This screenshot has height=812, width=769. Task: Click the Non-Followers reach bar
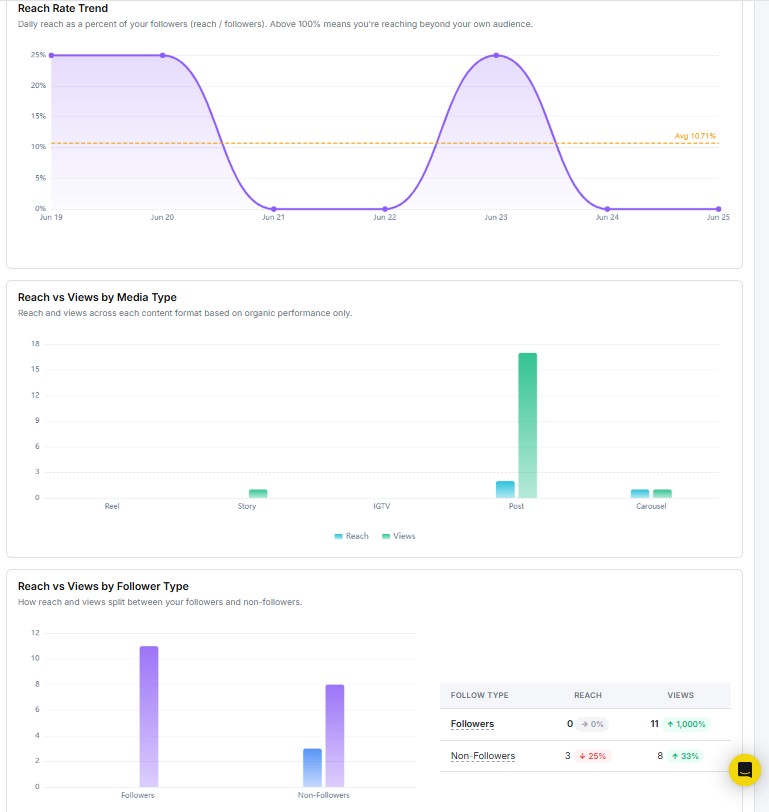click(312, 767)
